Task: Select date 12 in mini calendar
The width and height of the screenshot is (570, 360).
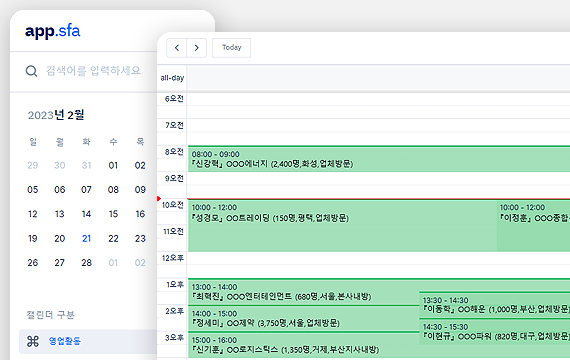Action: [x=33, y=214]
